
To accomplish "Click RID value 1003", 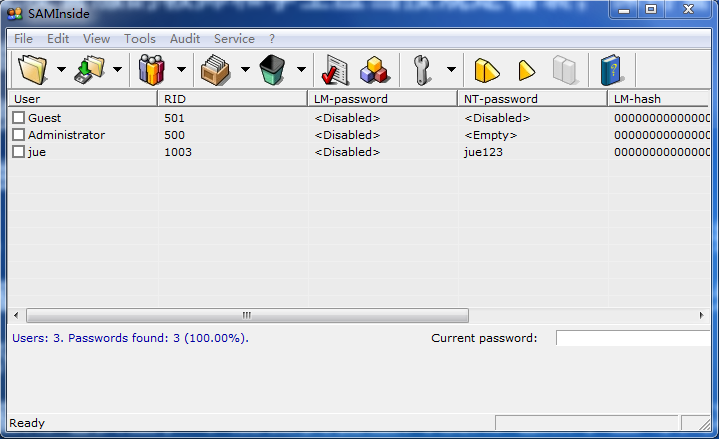I will 178,152.
